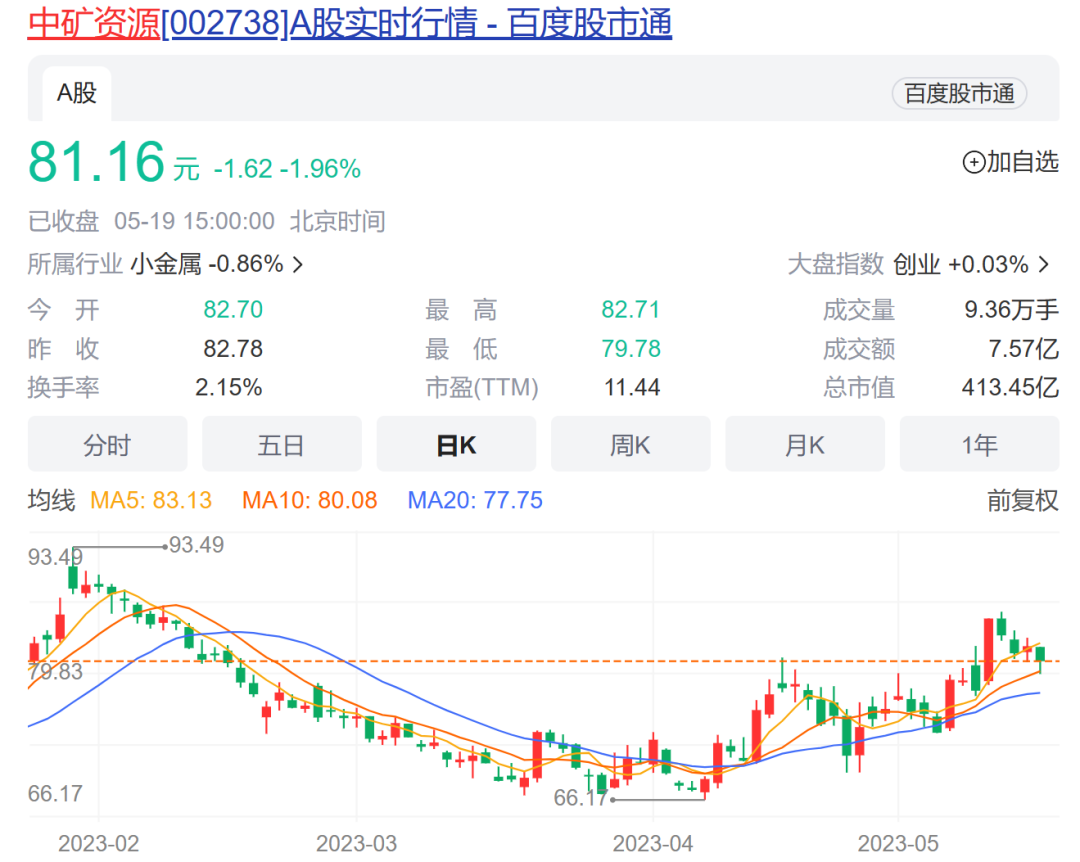1080x862 pixels.
Task: Expand the 小金属 industry chevron
Action: pos(298,265)
